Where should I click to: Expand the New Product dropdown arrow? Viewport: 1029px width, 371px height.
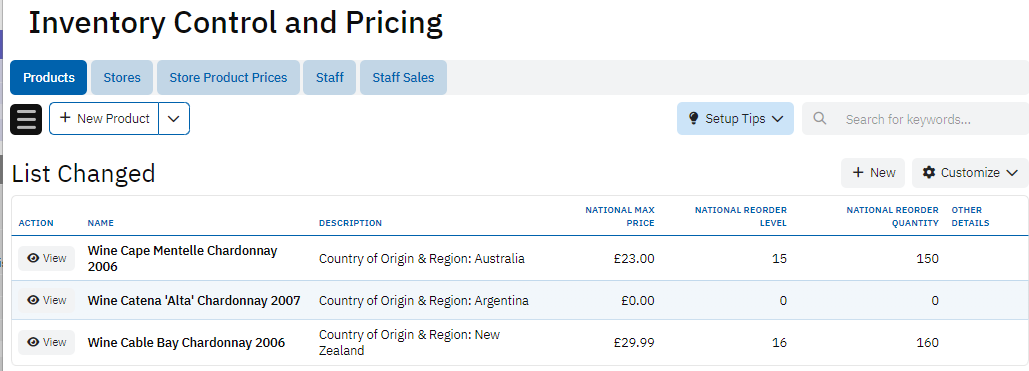click(x=174, y=119)
